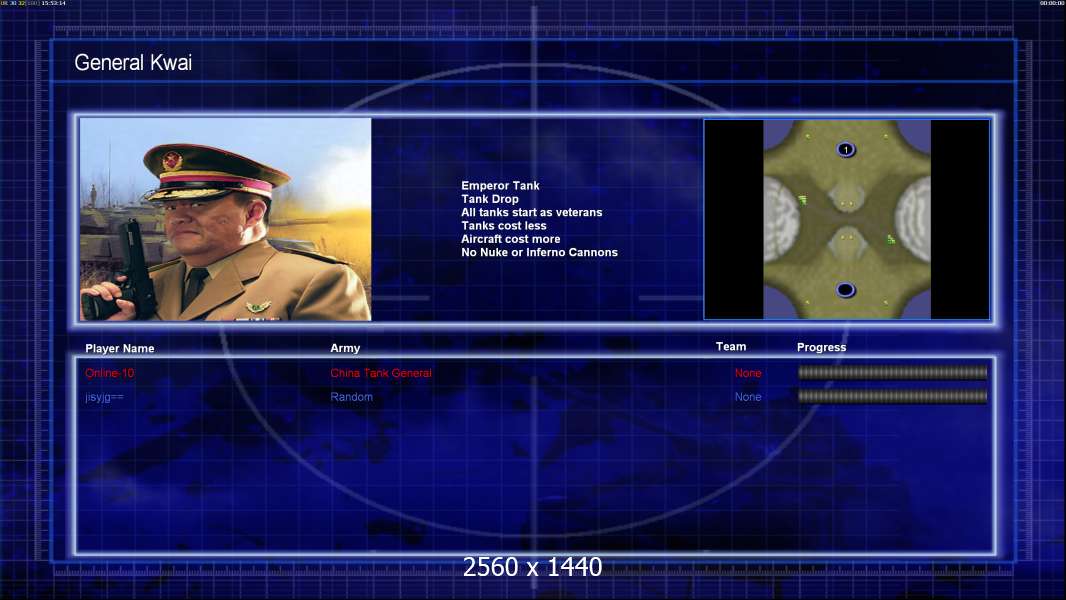Screen dimensions: 1066x600
Task: Select General Kwai portrait image
Action: [x=226, y=219]
